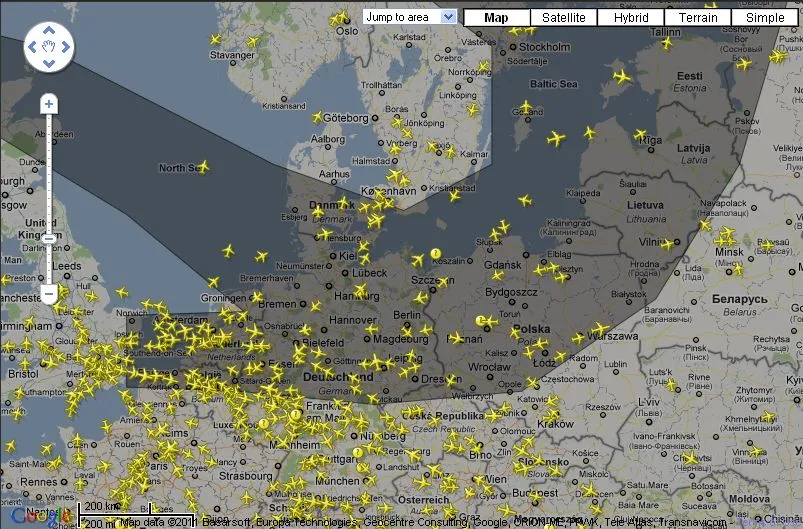The image size is (803, 529).
Task: Switch to Simple map view
Action: pyautogui.click(x=765, y=17)
